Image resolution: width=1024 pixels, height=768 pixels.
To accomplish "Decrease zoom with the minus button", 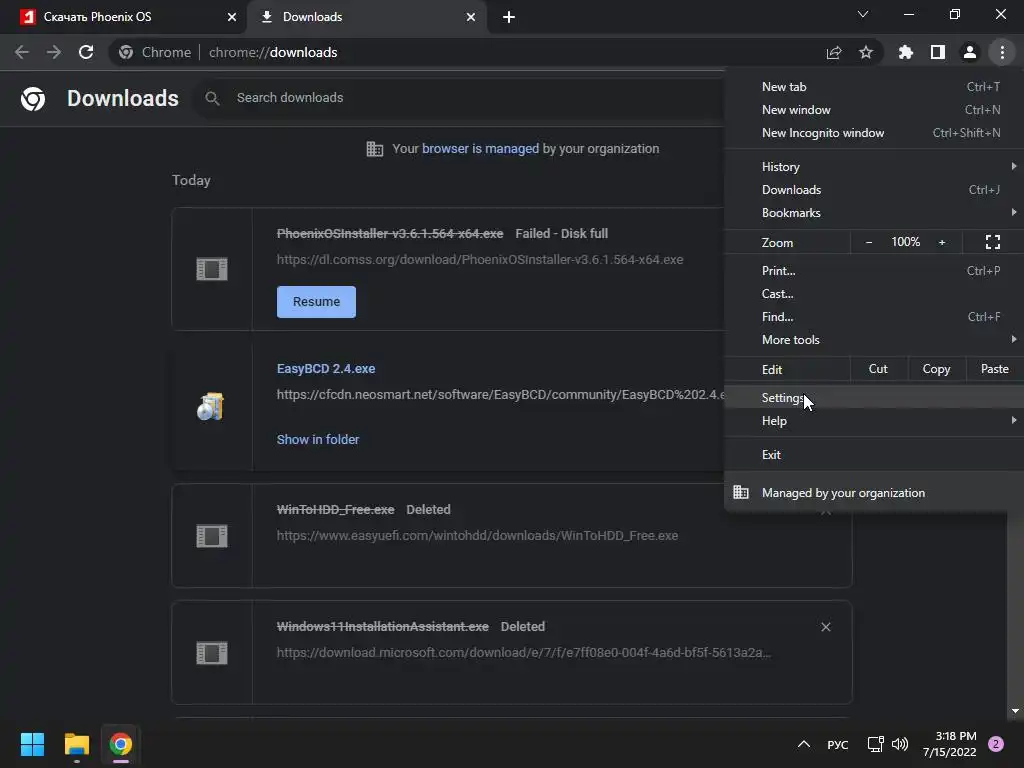I will click(x=869, y=242).
